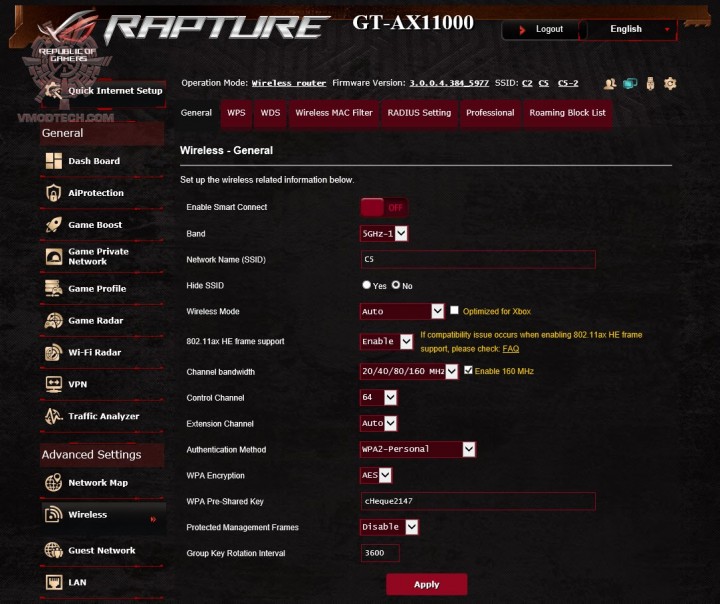Open the Extension Channel dropdown

378,423
